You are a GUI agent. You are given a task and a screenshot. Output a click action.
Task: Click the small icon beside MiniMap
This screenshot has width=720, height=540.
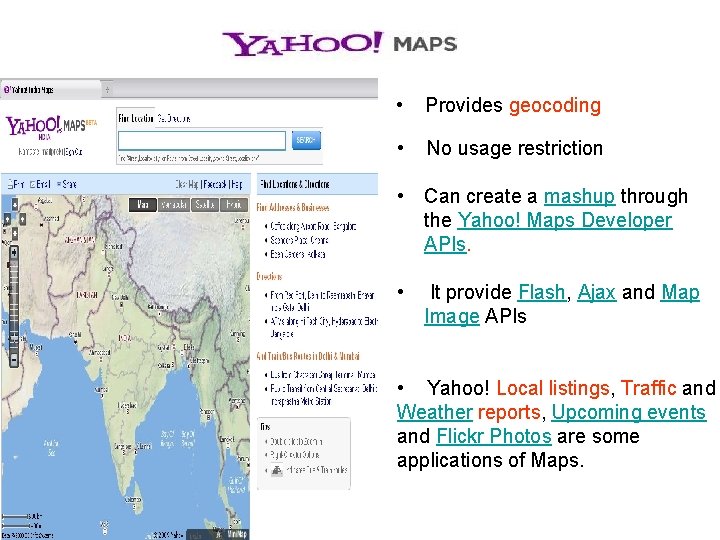point(219,534)
